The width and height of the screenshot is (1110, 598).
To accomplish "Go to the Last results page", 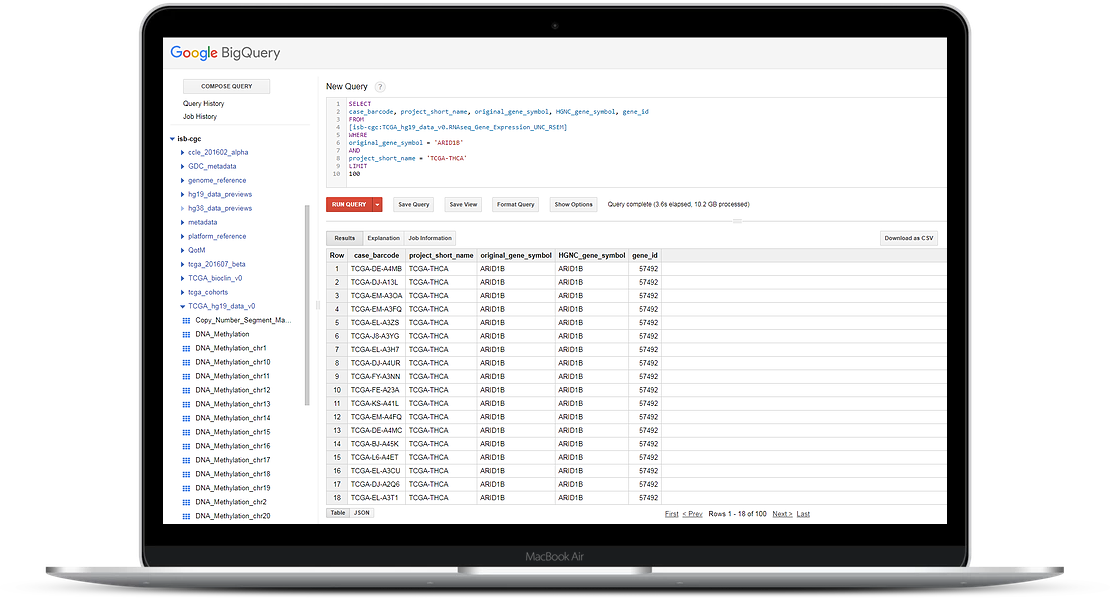I will (x=803, y=514).
